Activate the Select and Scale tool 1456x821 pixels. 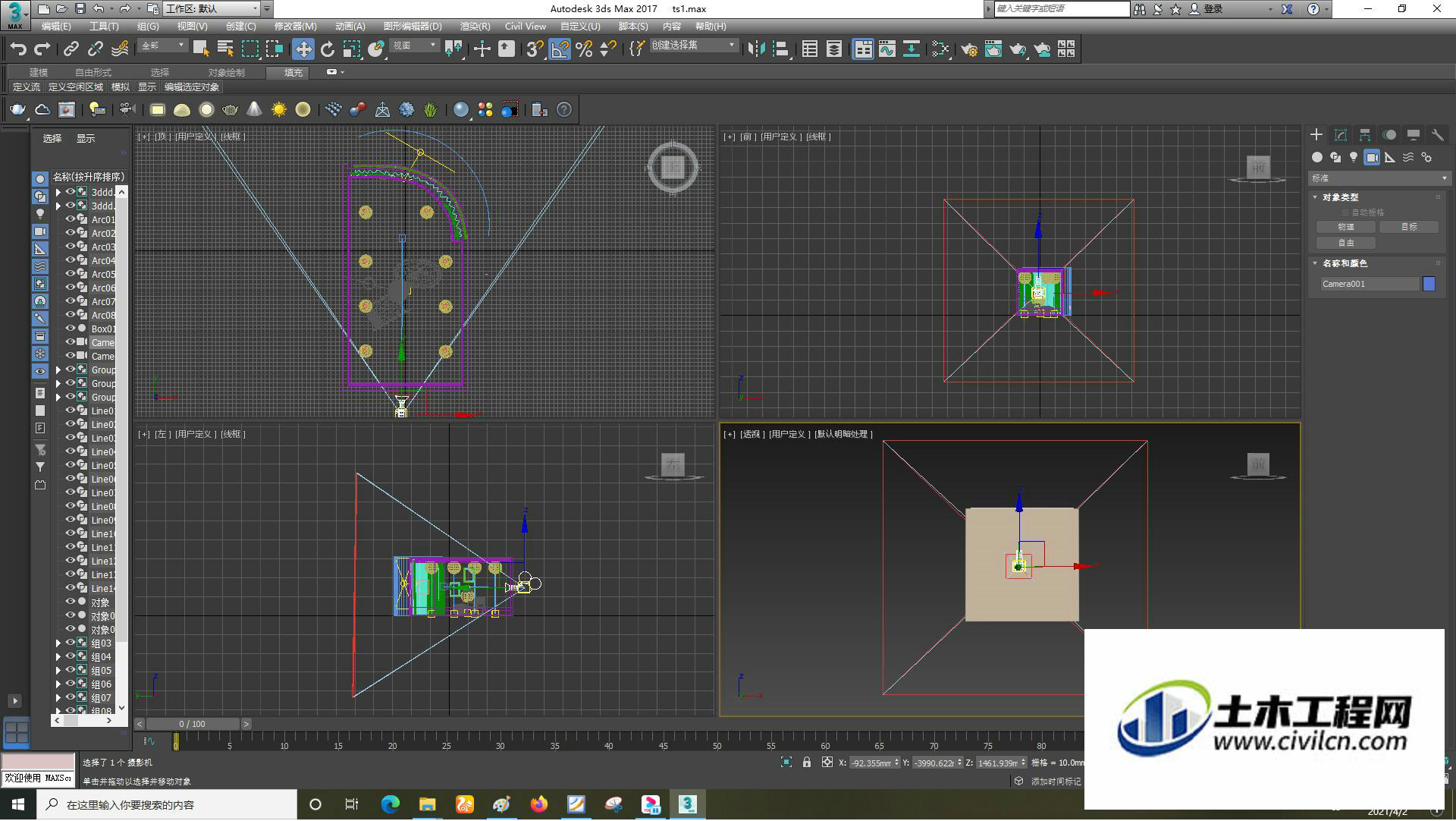click(x=351, y=49)
